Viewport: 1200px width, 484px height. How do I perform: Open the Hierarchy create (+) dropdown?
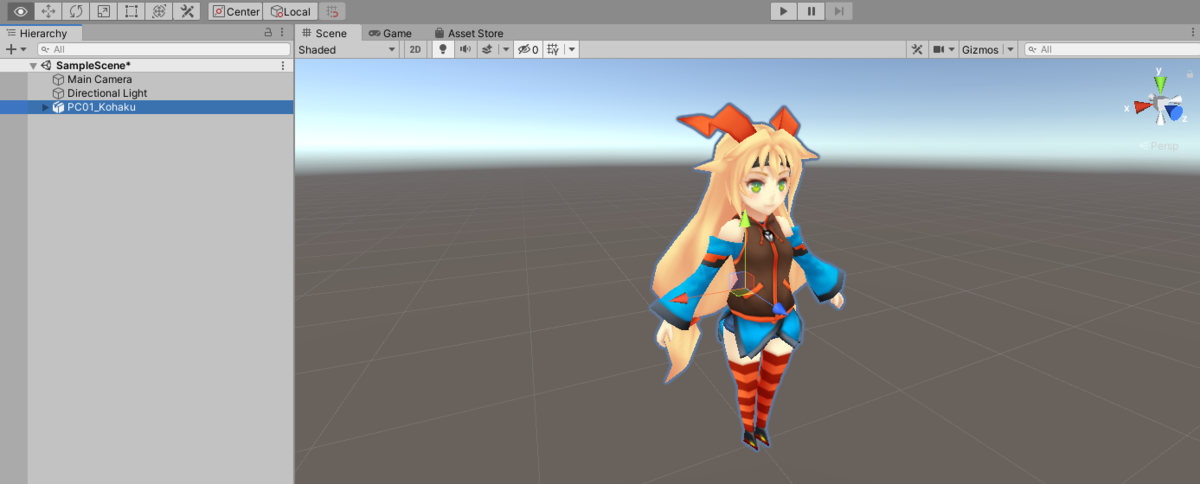coord(15,49)
